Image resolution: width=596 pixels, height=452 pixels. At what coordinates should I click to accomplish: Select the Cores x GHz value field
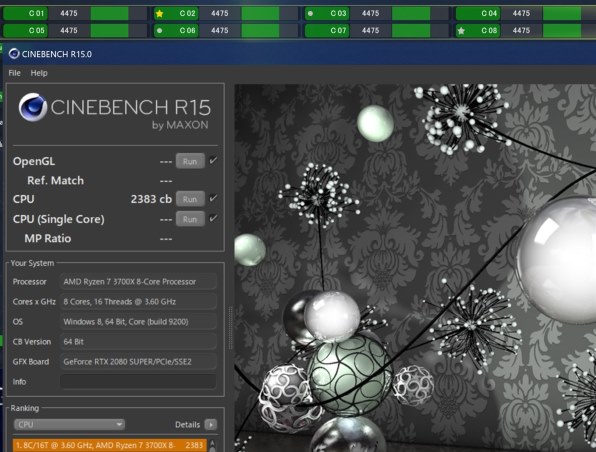tap(138, 301)
